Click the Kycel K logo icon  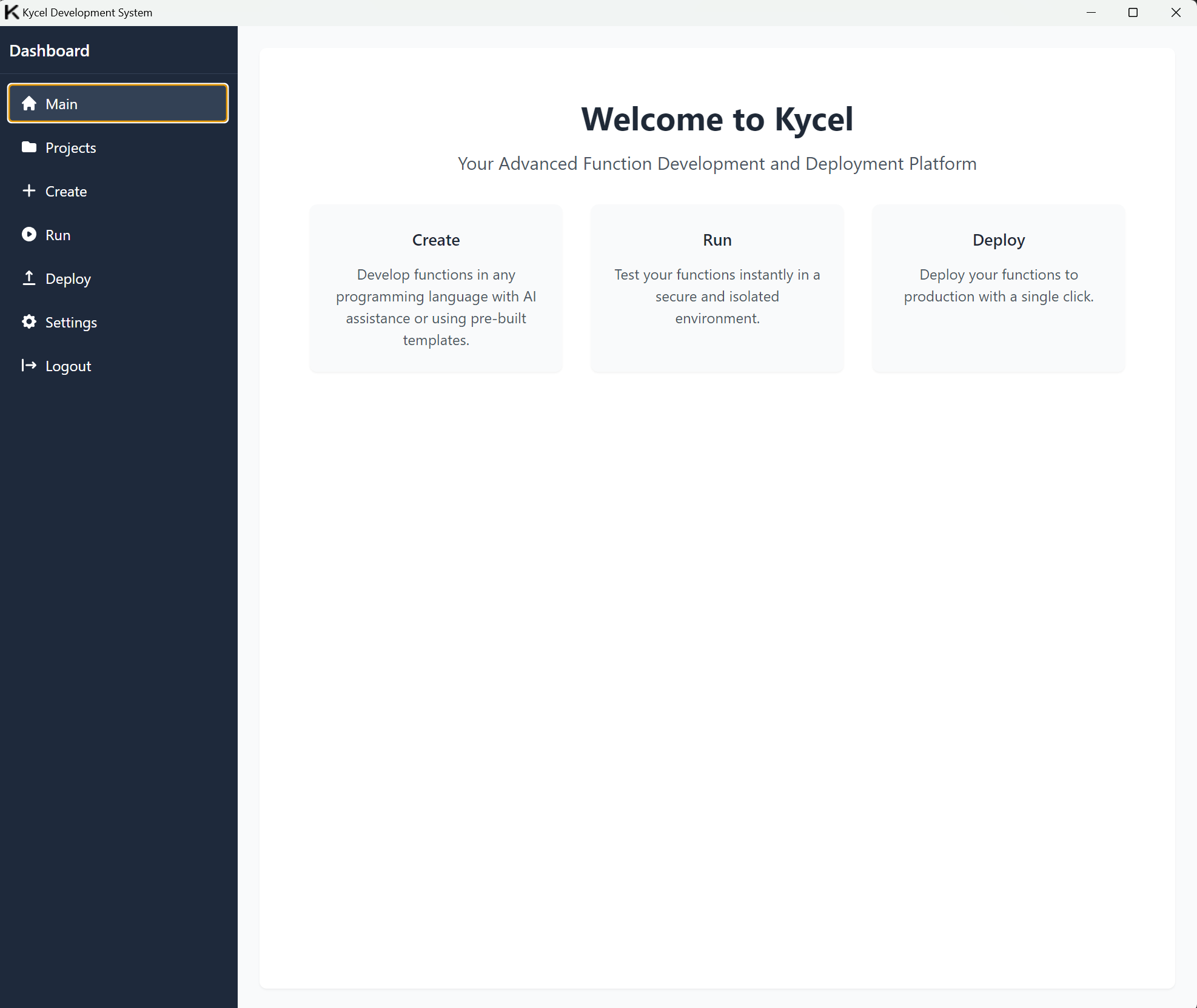click(x=13, y=12)
